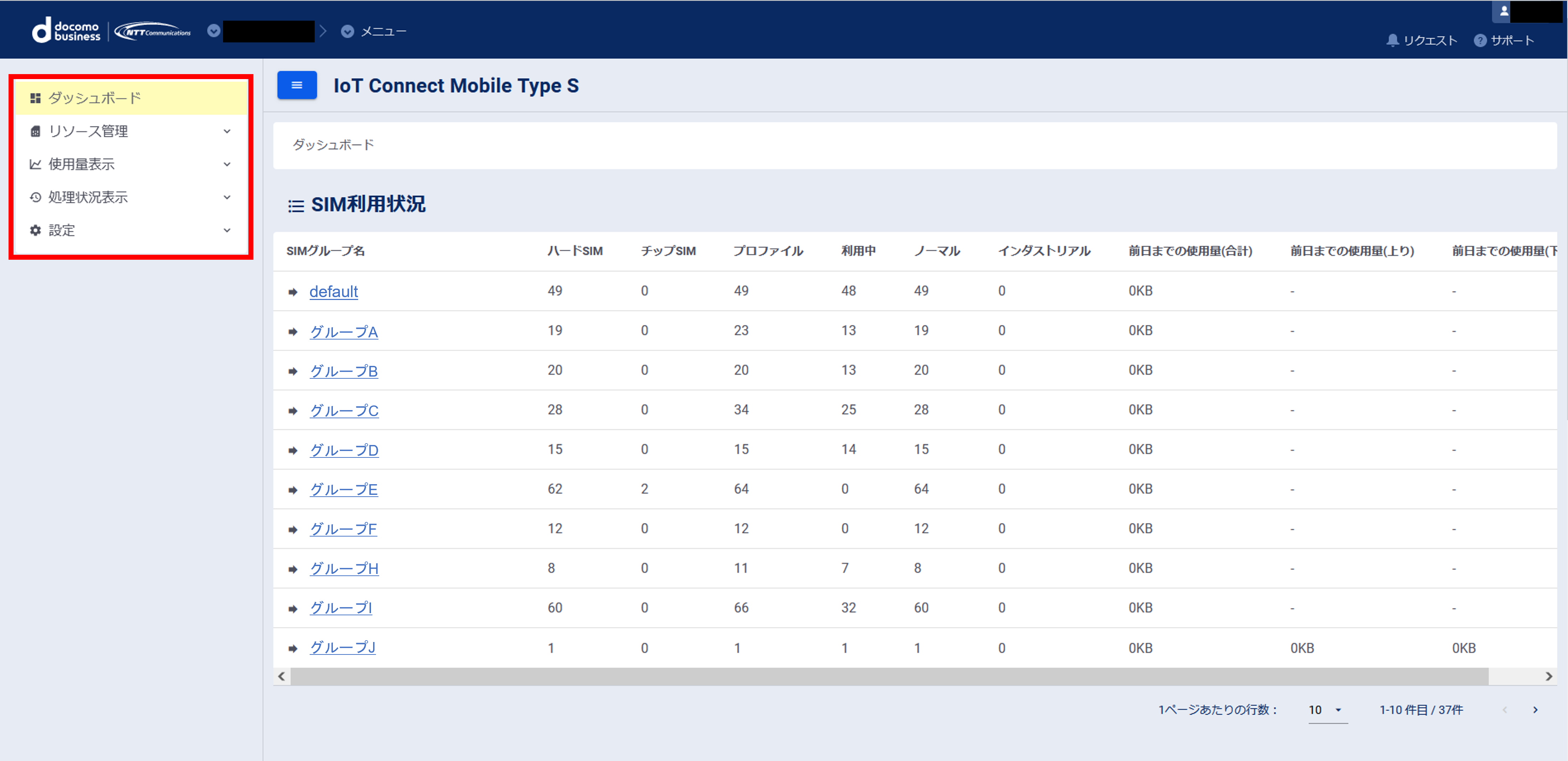The height and width of the screenshot is (761, 1568).
Task: Click the ノーマル column header
Action: [x=937, y=251]
